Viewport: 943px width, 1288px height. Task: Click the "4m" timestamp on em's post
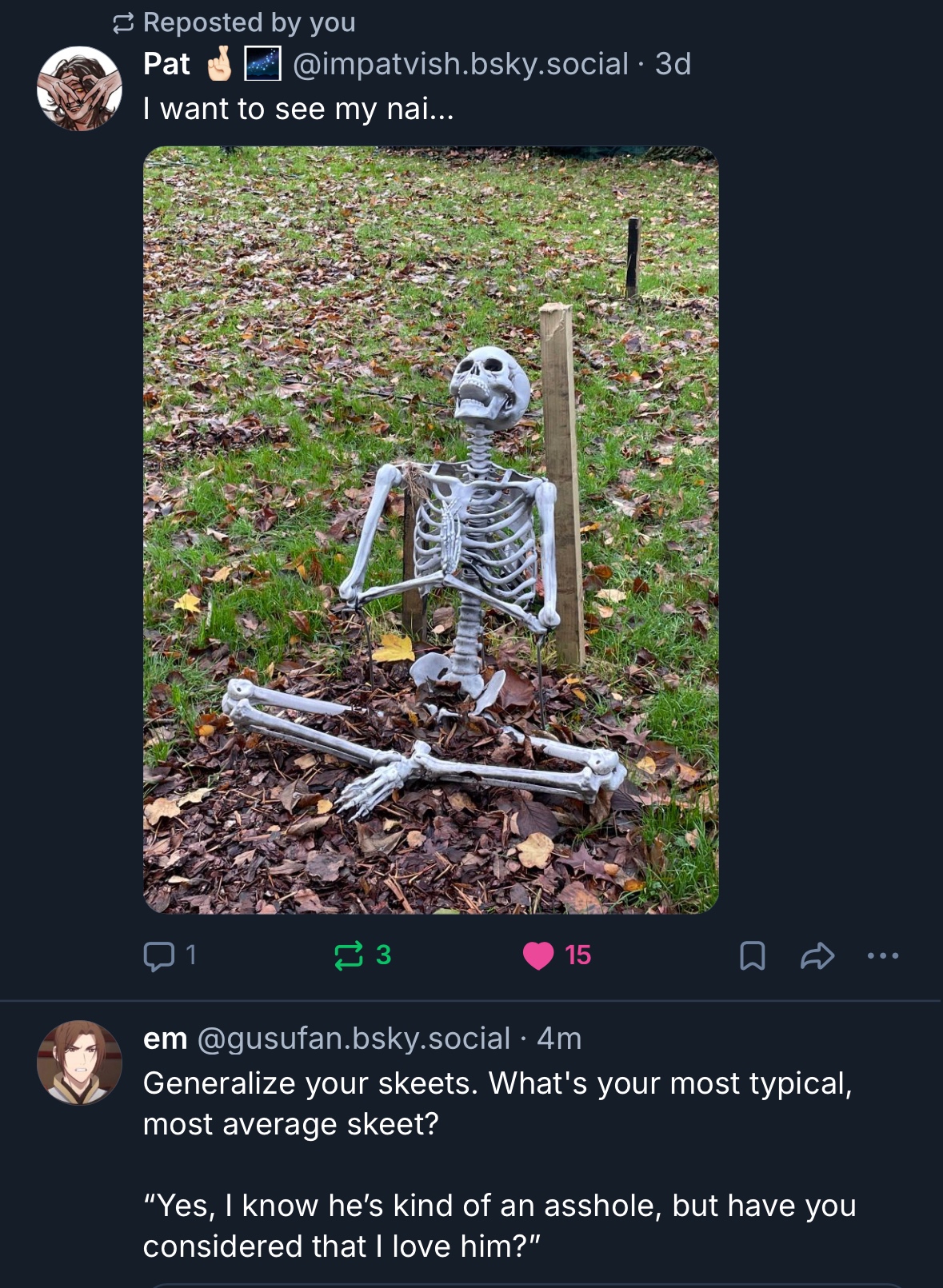pos(559,1039)
